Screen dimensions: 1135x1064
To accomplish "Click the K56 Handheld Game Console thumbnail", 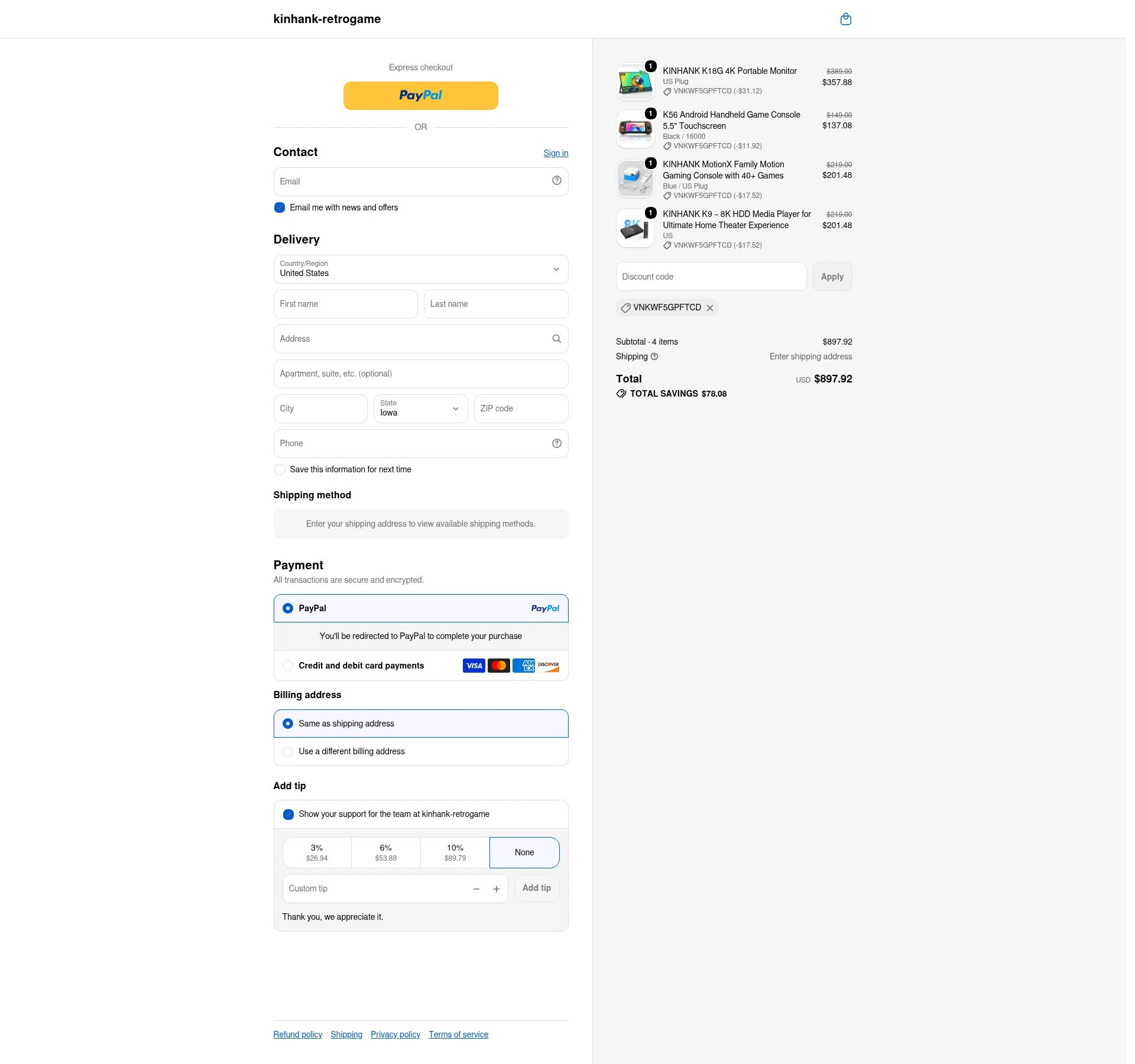I will pos(635,129).
